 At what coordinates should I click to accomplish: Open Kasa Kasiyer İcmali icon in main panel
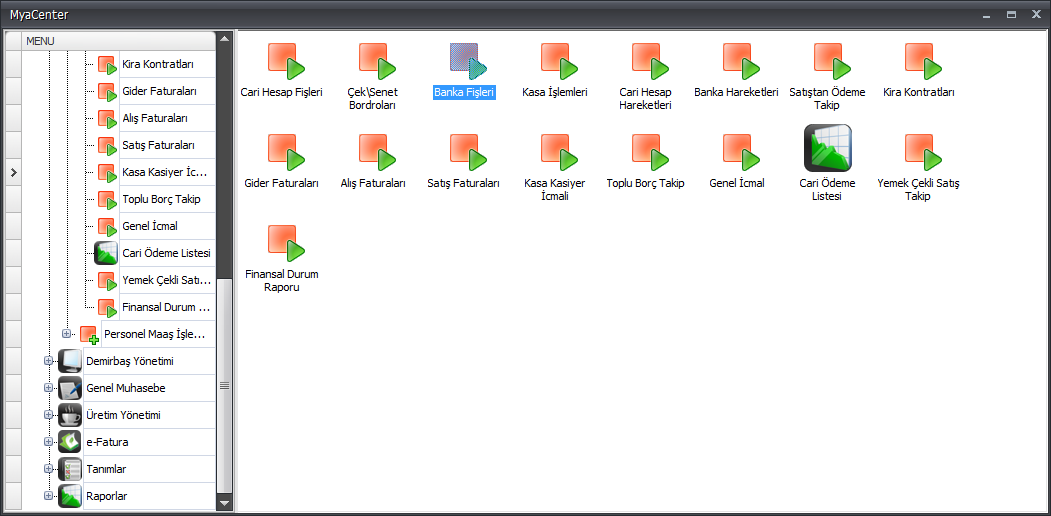point(560,153)
